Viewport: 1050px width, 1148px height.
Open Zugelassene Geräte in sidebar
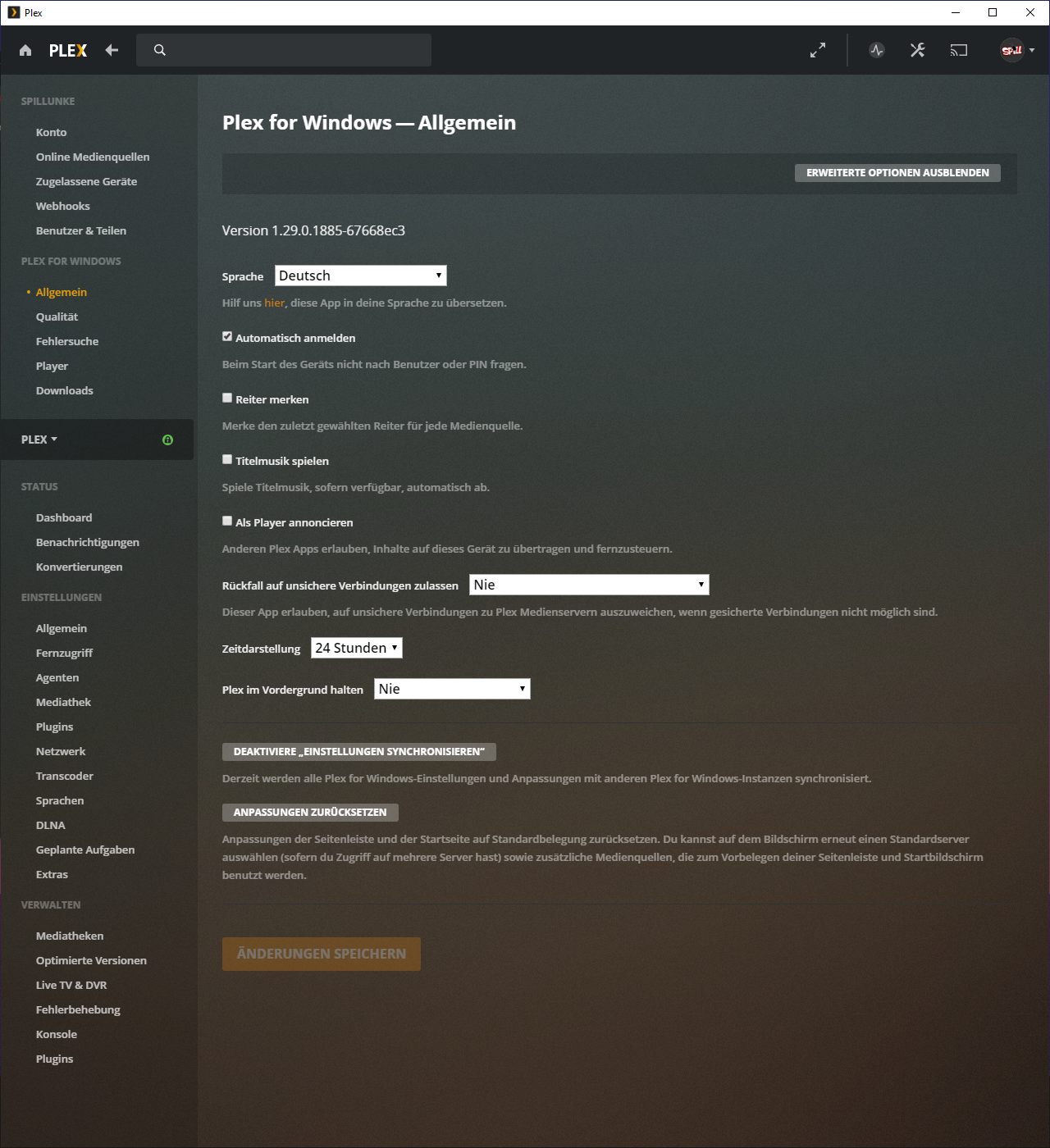(86, 181)
